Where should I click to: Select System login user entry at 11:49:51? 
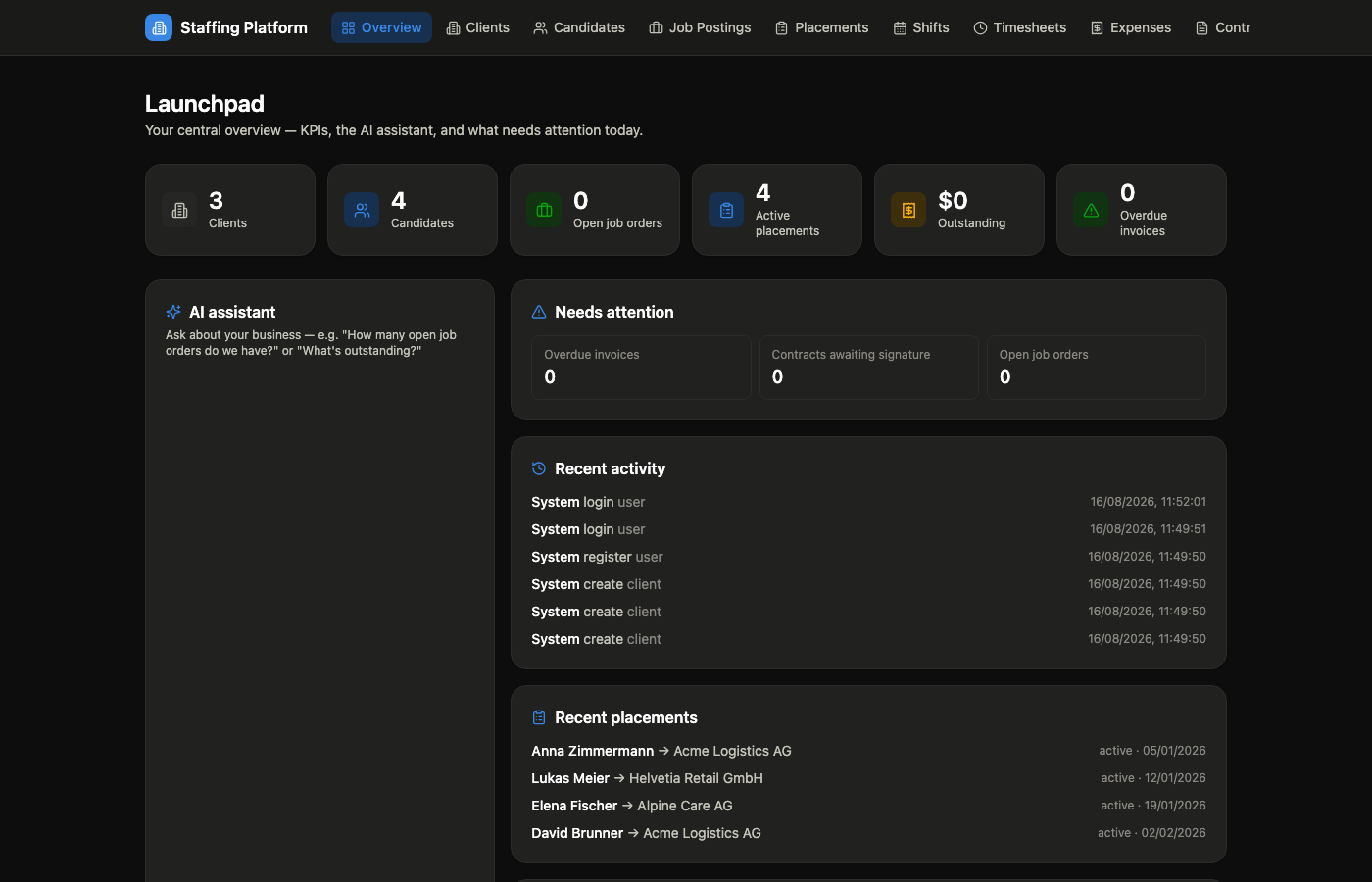(868, 529)
